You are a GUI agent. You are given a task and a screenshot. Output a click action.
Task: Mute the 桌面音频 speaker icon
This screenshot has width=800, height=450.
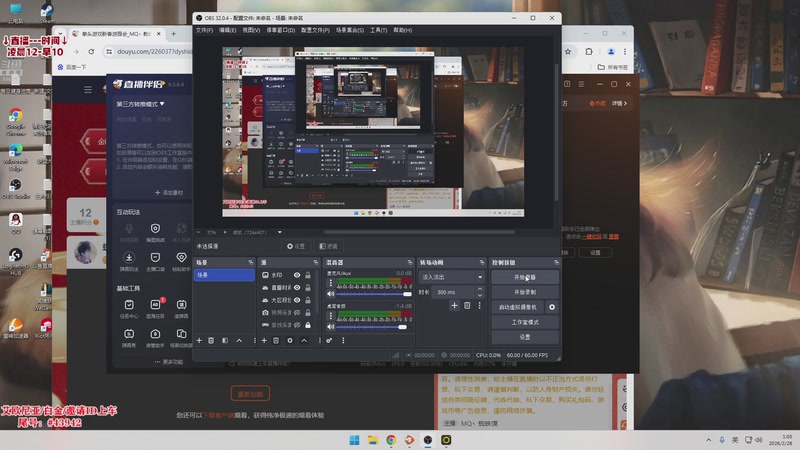pyautogui.click(x=331, y=327)
